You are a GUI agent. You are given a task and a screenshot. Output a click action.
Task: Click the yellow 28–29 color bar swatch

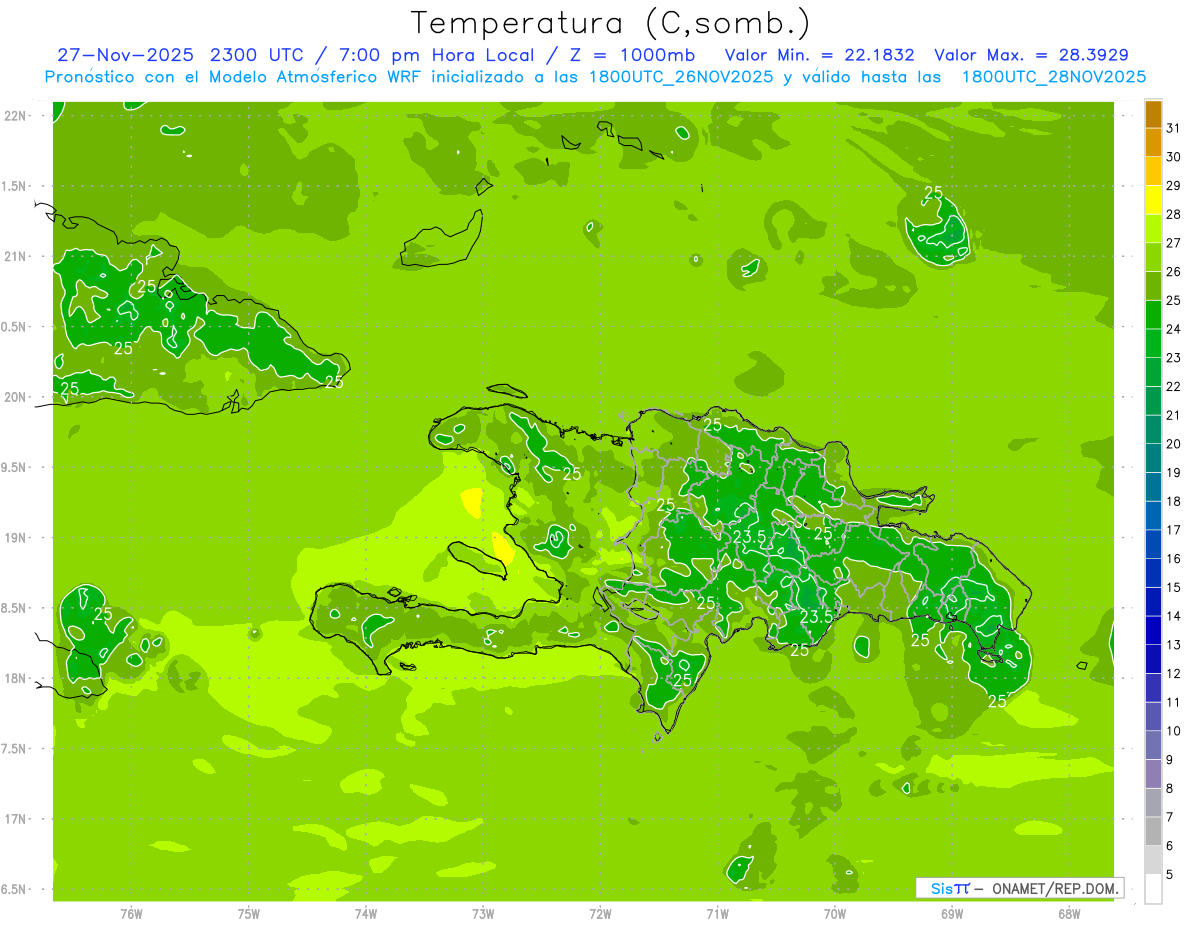coord(1153,200)
